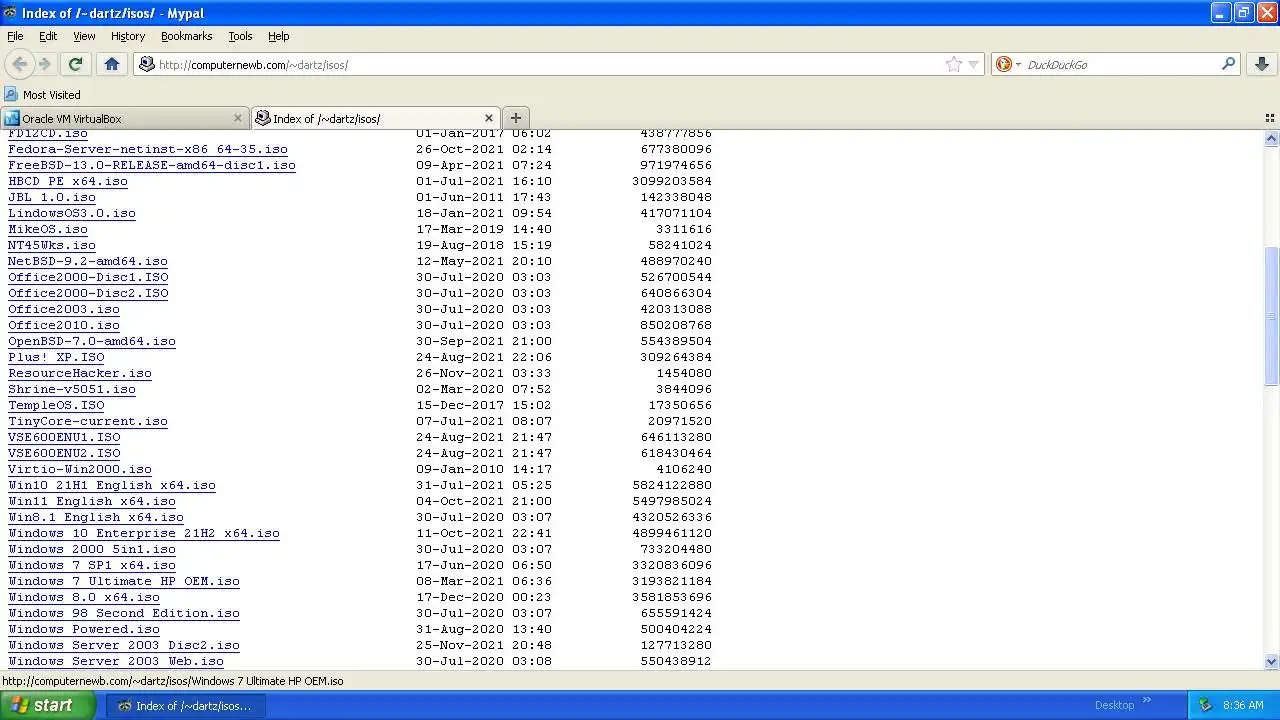The width and height of the screenshot is (1280, 720).
Task: Open the ResourceHacker.iso link
Action: point(80,373)
